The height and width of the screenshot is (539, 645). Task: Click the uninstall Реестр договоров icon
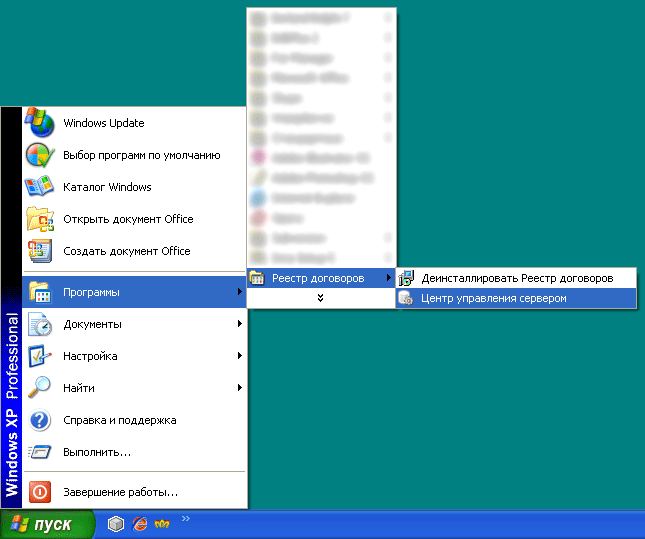[x=406, y=278]
